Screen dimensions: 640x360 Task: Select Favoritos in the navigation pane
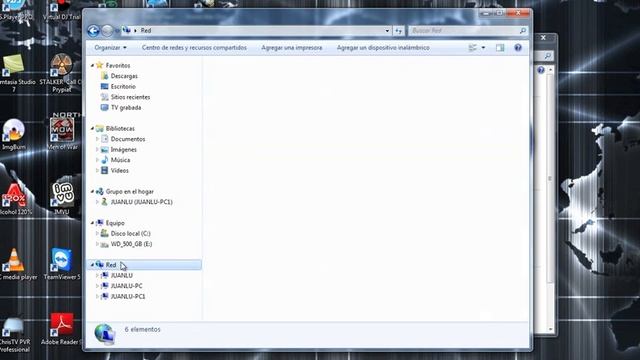pyautogui.click(x=118, y=65)
